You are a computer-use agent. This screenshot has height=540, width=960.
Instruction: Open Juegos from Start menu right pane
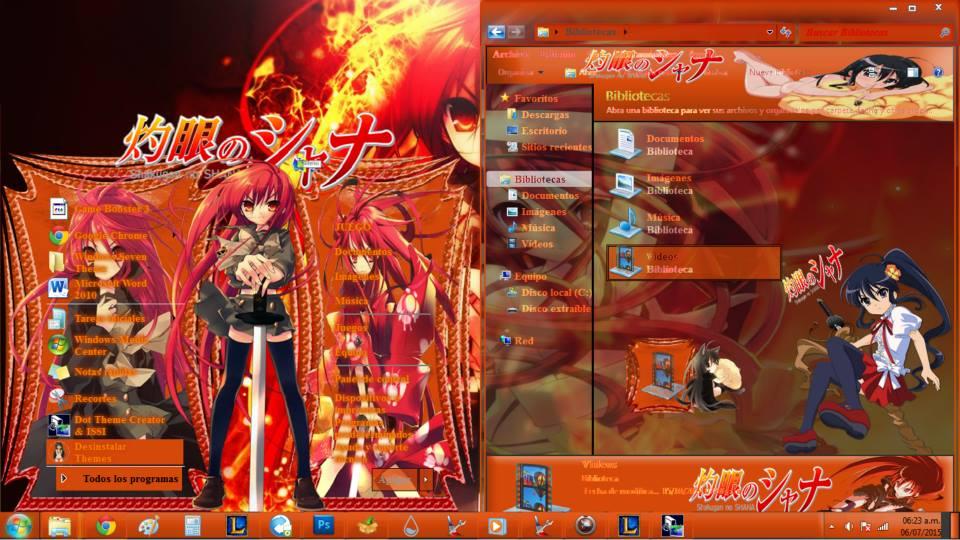351,327
